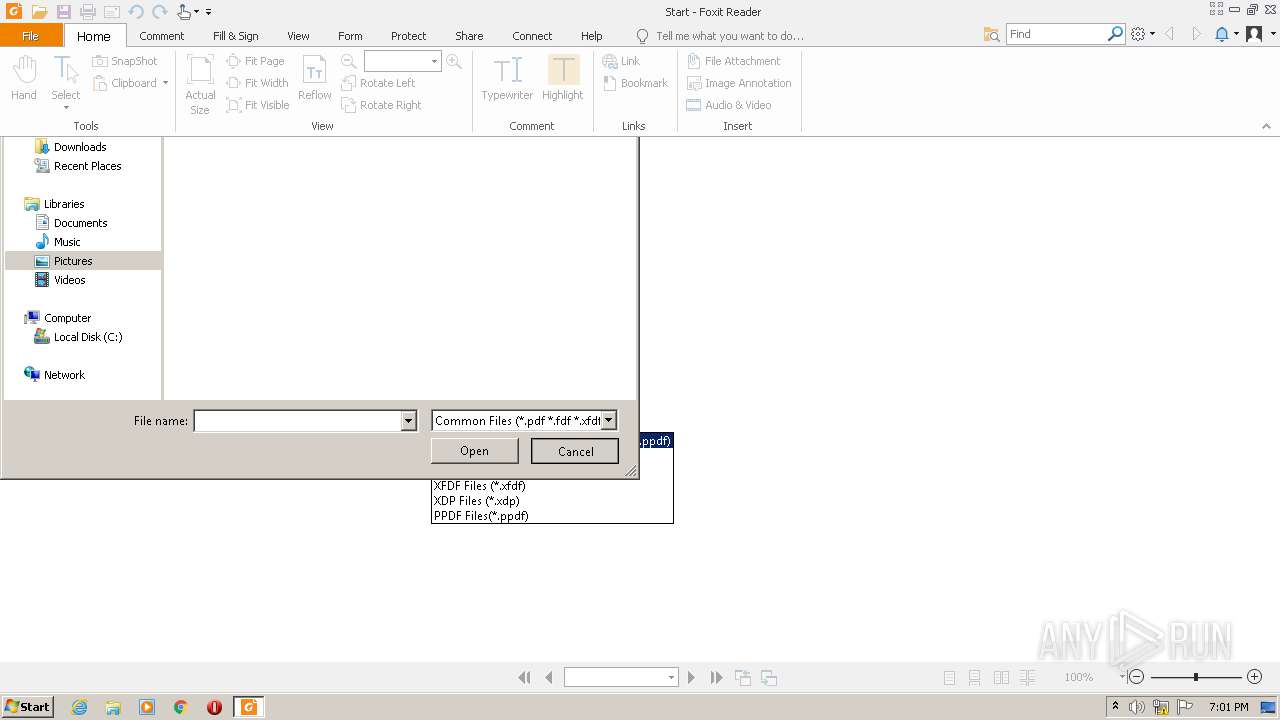Click the Print icon in quick access toolbar

tap(88, 12)
